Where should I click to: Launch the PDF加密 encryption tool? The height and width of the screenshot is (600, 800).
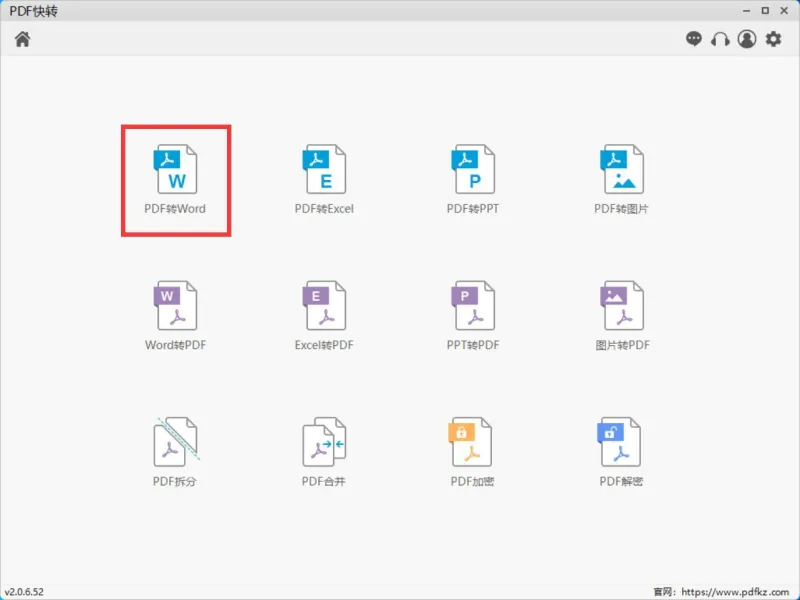(472, 452)
